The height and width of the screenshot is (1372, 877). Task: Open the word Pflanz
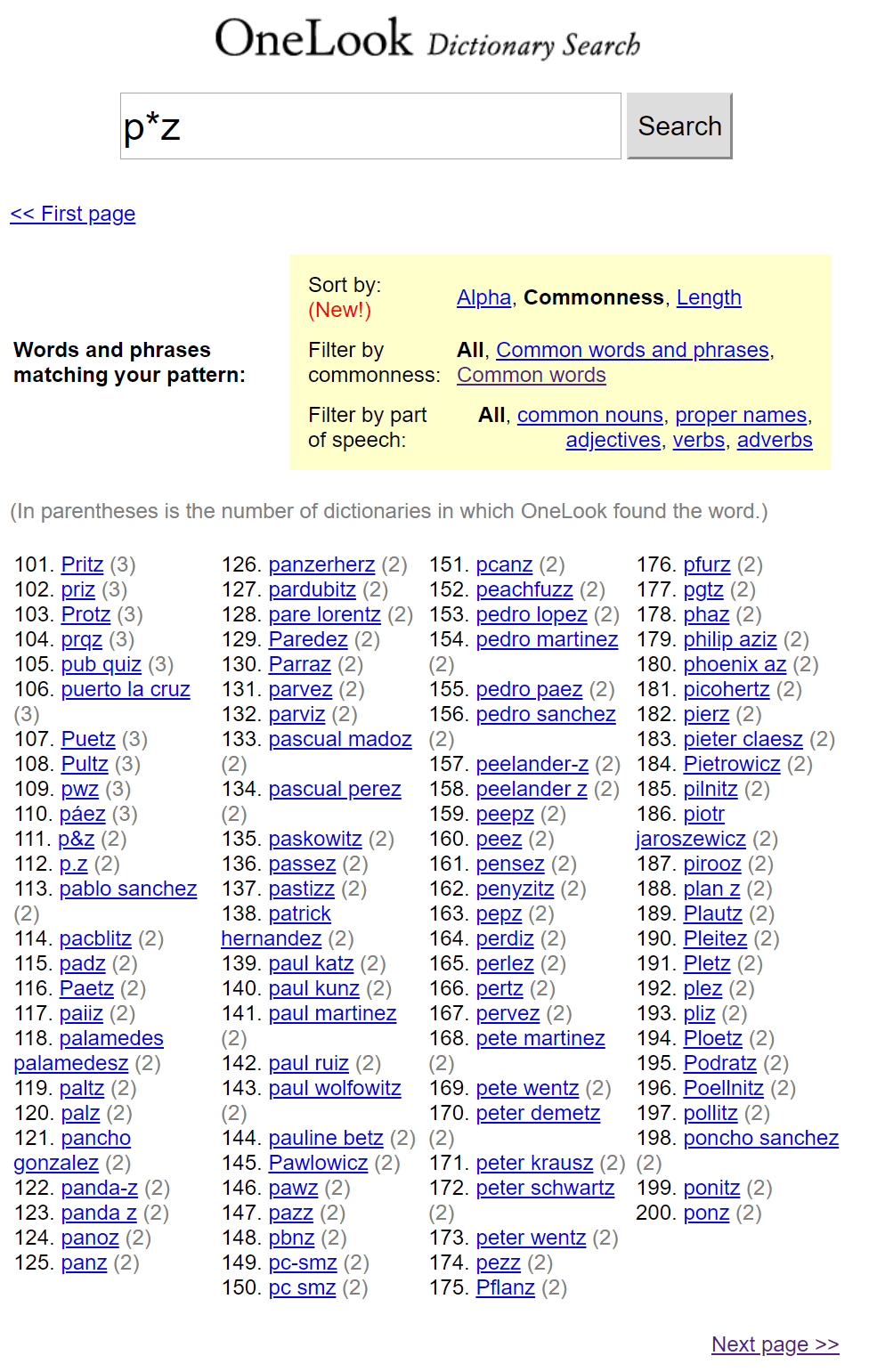click(506, 1287)
